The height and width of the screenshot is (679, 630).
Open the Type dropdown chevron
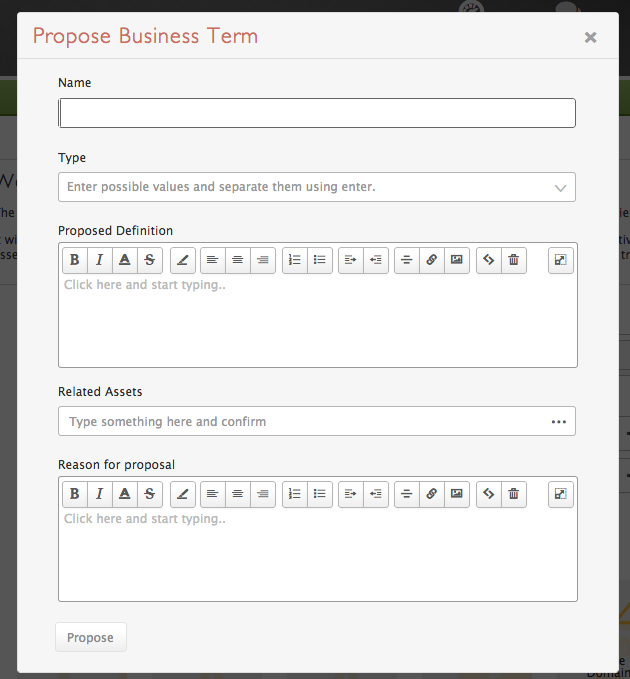pos(561,188)
